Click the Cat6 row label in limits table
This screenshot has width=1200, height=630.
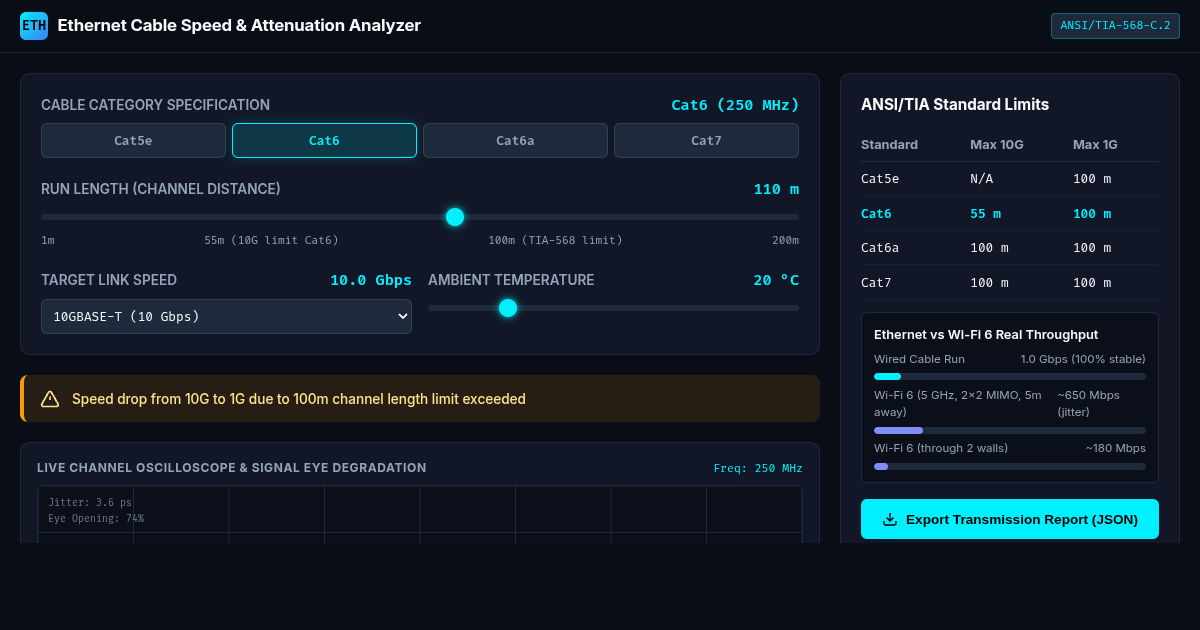tap(876, 214)
